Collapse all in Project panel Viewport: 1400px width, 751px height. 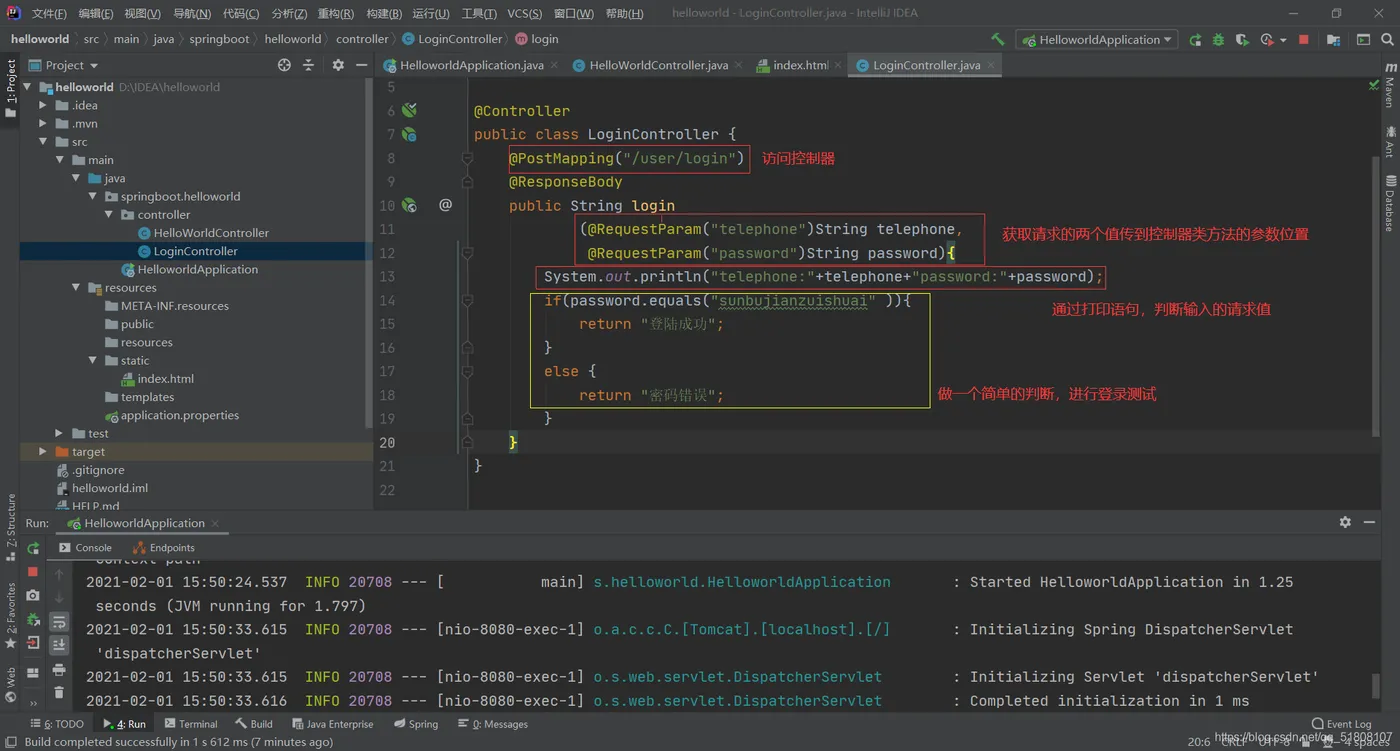point(308,65)
